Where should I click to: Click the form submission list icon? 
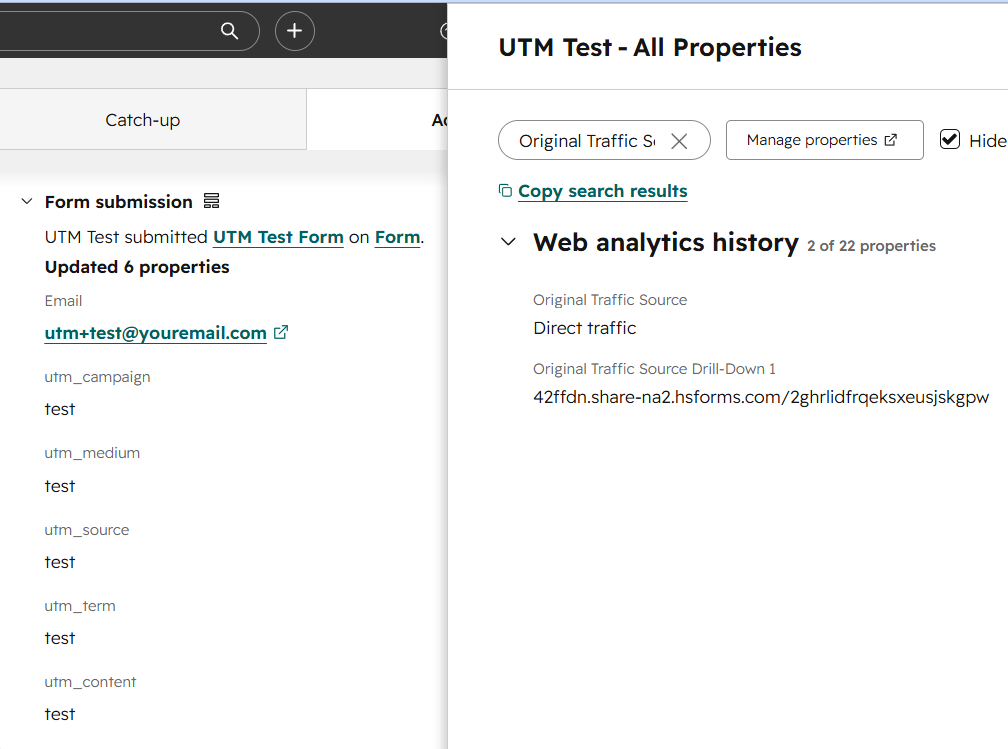pyautogui.click(x=212, y=201)
